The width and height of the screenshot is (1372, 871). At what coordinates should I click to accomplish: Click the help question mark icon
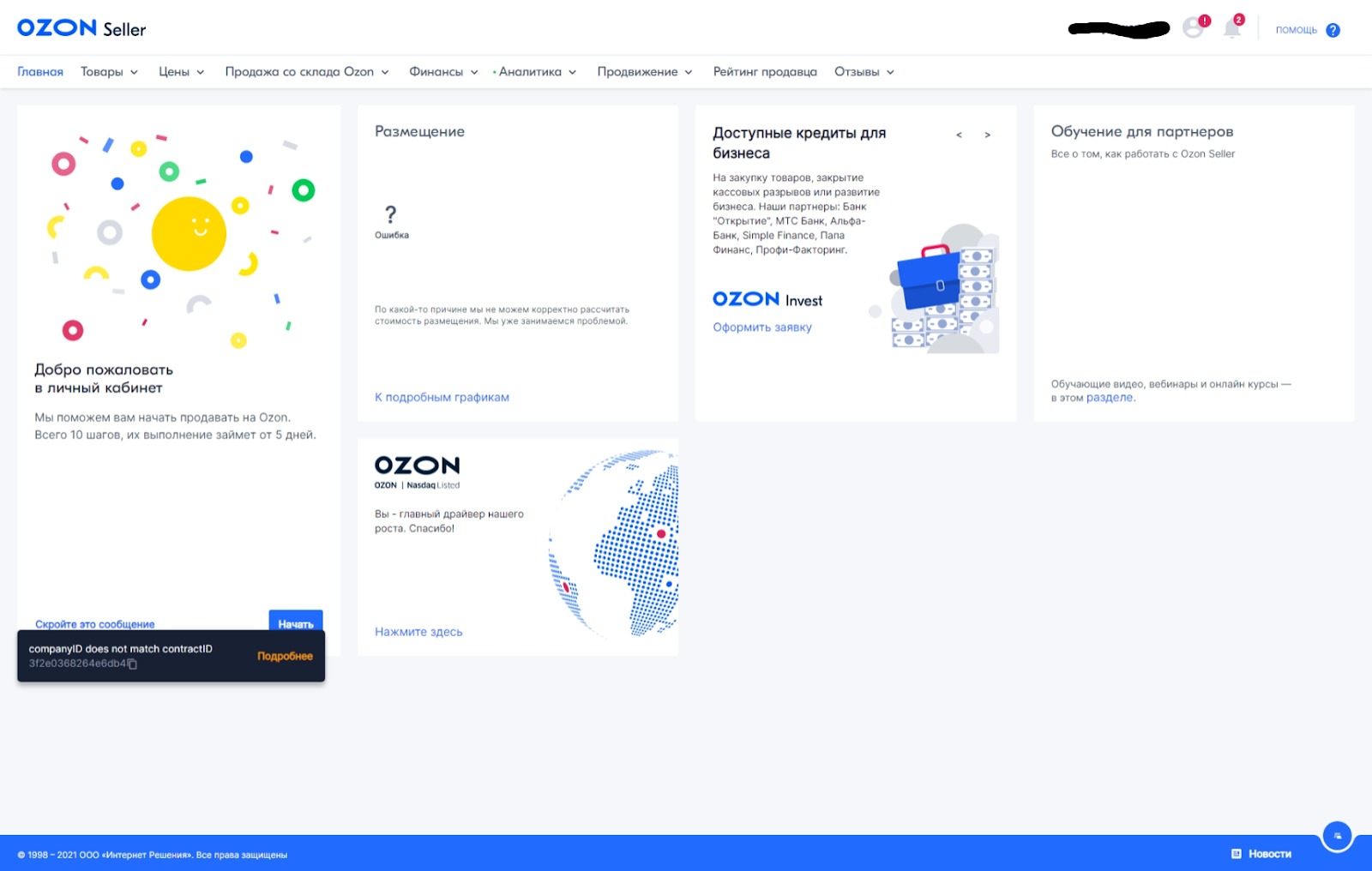pyautogui.click(x=1333, y=30)
